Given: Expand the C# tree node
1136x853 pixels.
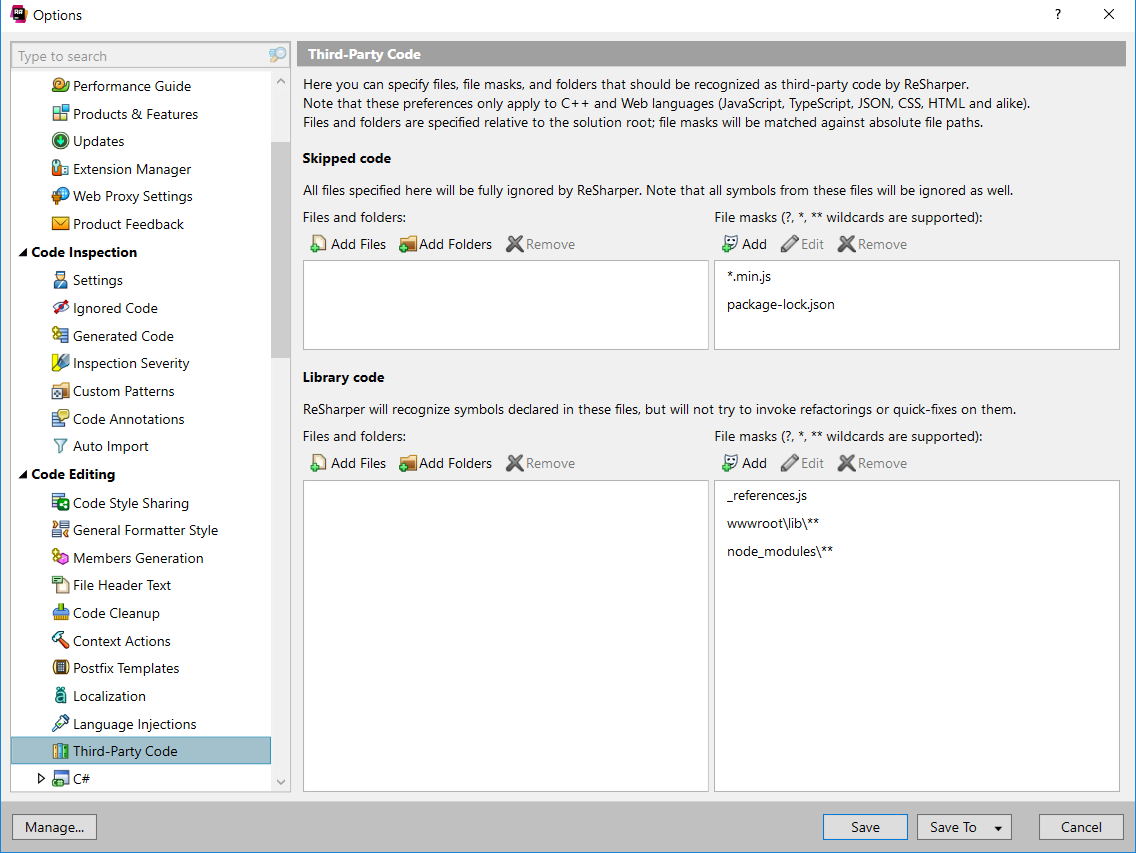Looking at the screenshot, I should click(x=41, y=778).
